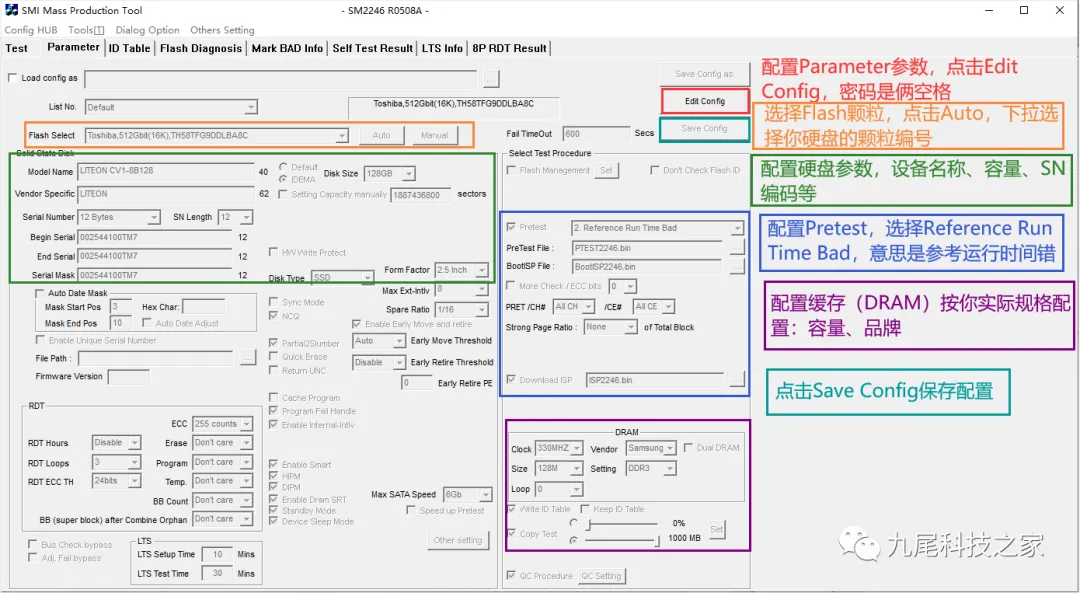The image size is (1080, 593).
Task: Click the SMI app icon in title bar
Action: click(11, 10)
